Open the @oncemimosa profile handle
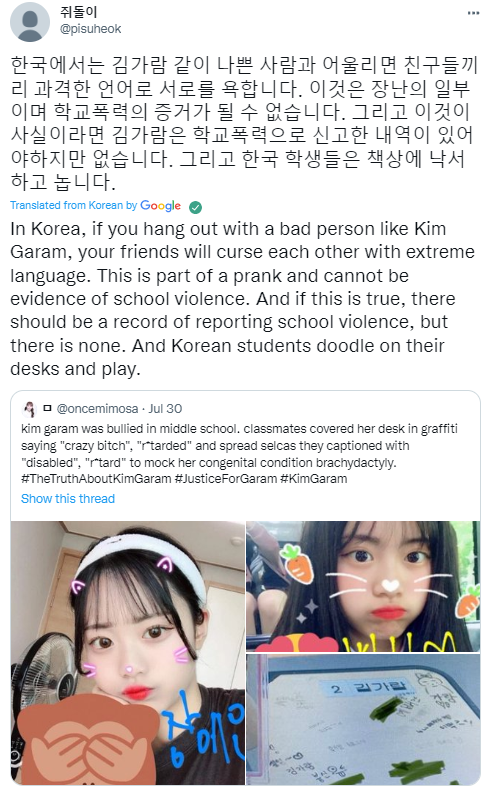 tap(97, 409)
